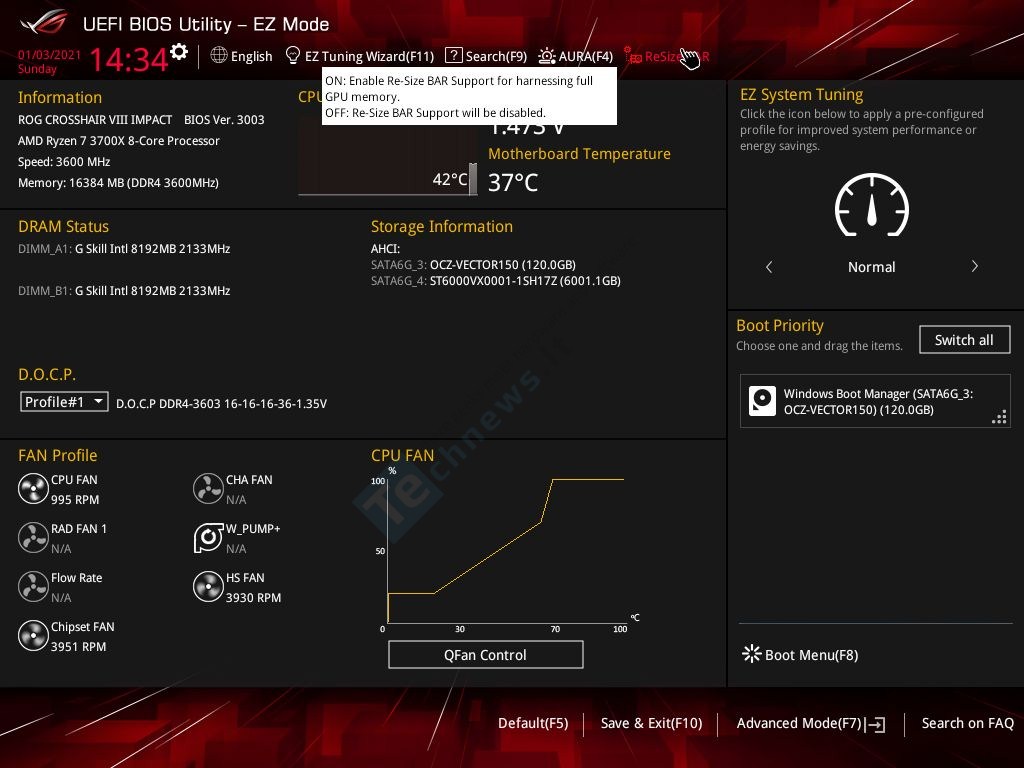Screen dimensions: 1024x768
Task: Select next EZ System Tuning profile
Action: tap(974, 266)
